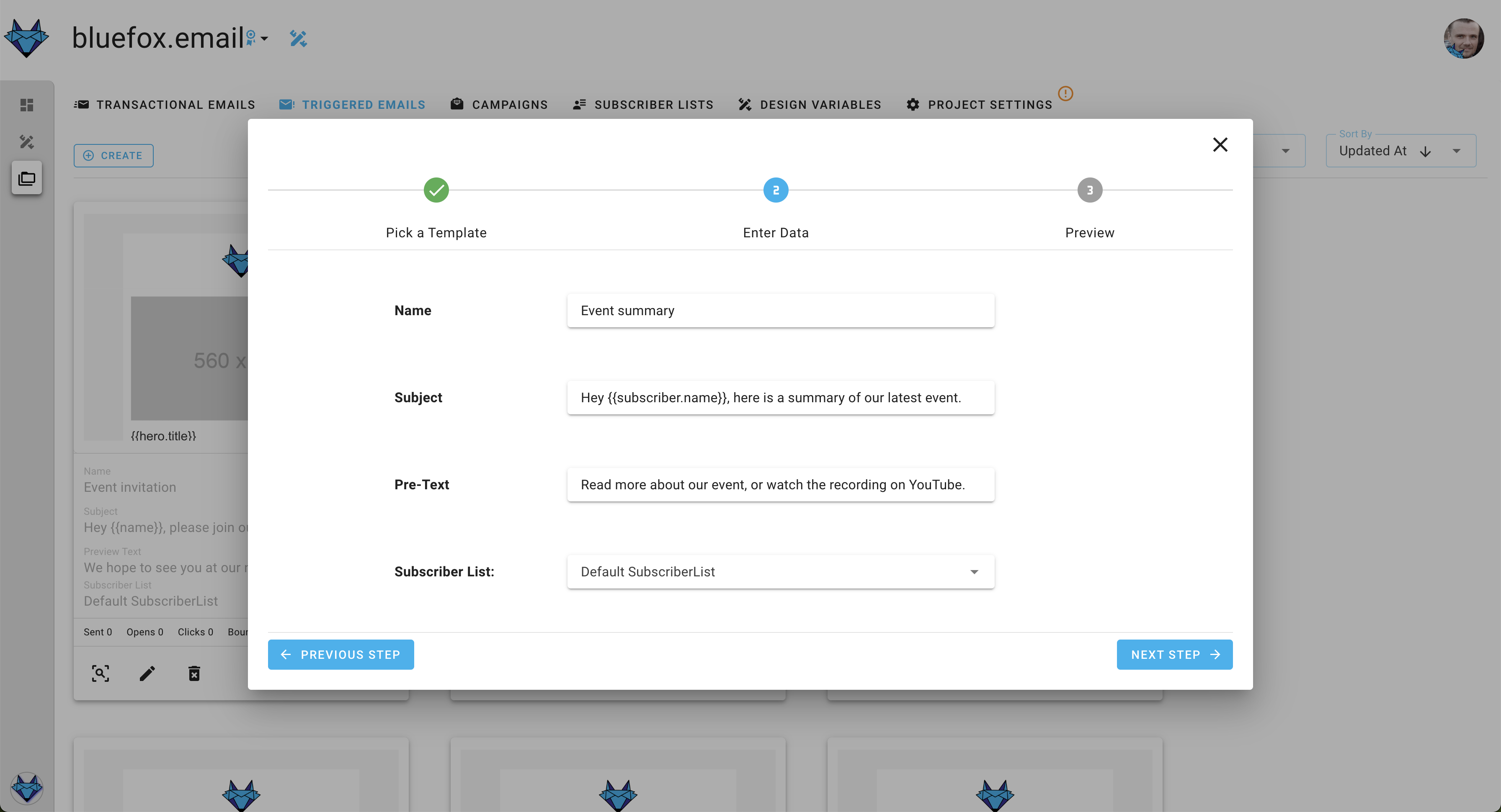The image size is (1501, 812).
Task: Click the Sent 0 statistic
Action: point(97,632)
